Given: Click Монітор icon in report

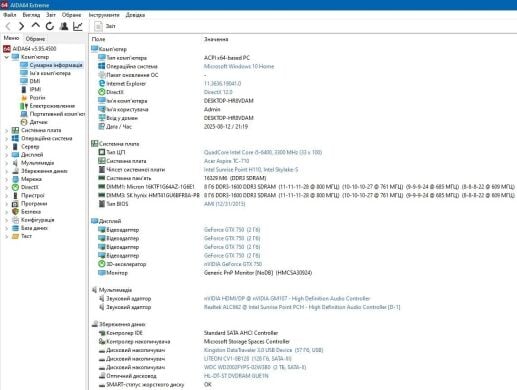Looking at the screenshot, I should (102, 273).
